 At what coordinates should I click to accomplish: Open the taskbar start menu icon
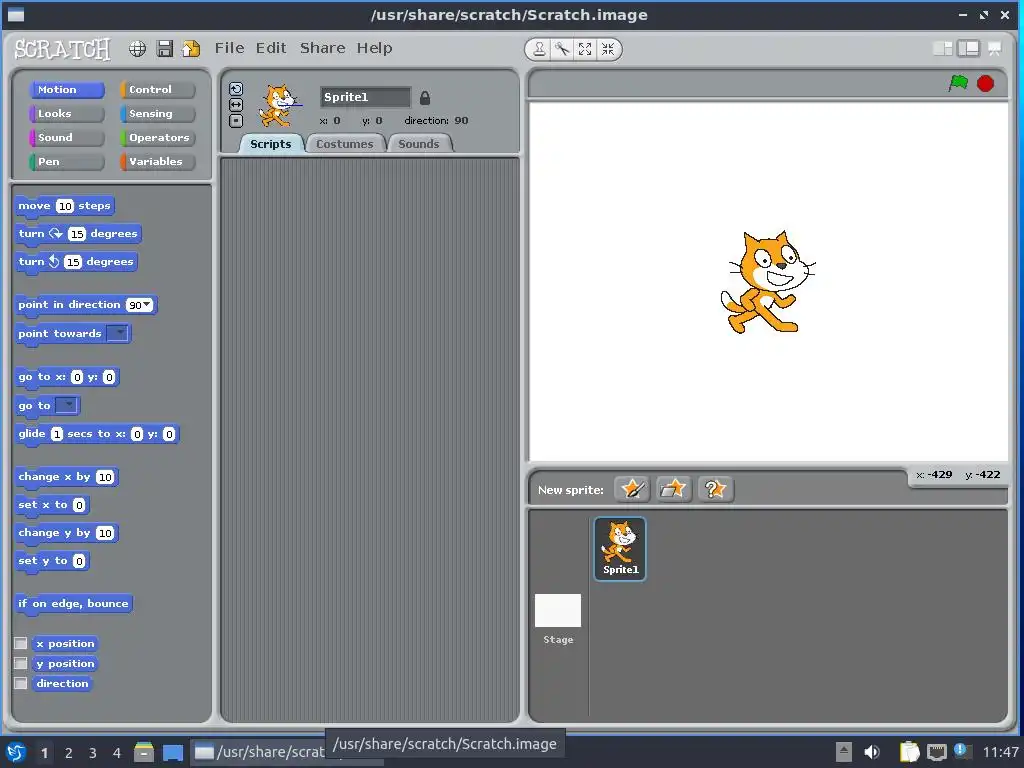[16, 752]
